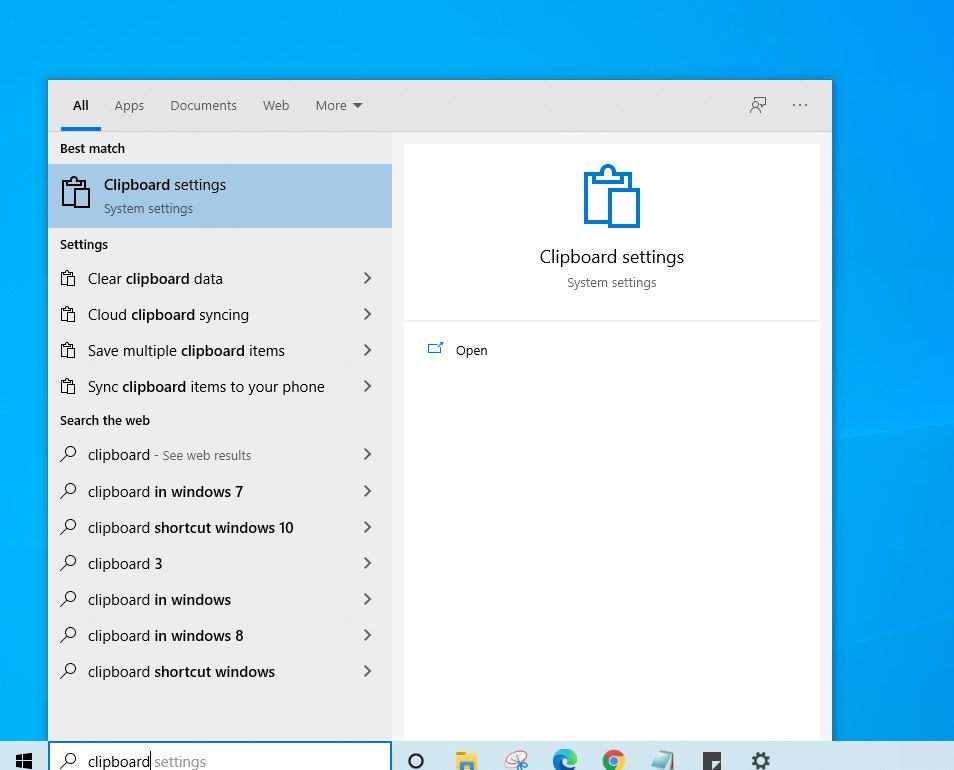This screenshot has width=954, height=770.
Task: Switch to the Apps tab
Action: [x=129, y=105]
